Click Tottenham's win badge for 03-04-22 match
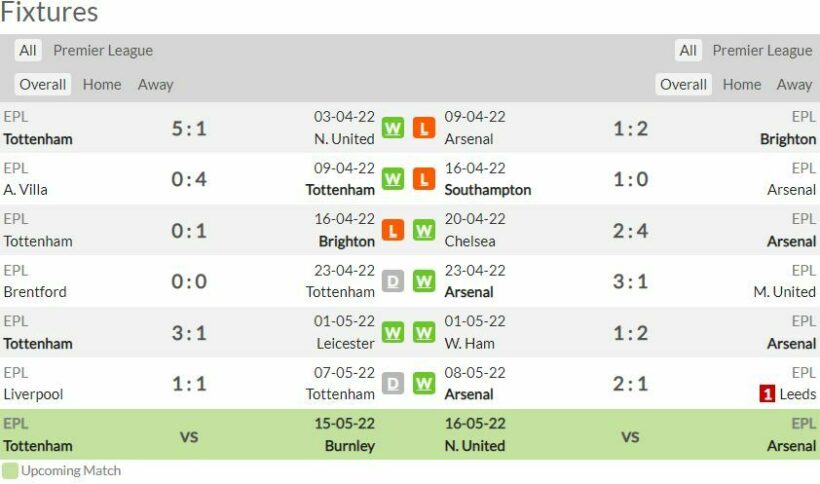 click(393, 128)
